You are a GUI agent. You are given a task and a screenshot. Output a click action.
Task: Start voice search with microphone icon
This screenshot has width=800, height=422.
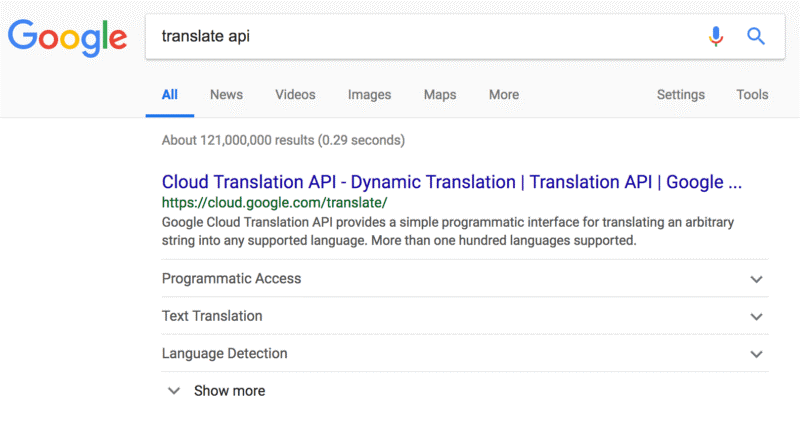pos(716,36)
